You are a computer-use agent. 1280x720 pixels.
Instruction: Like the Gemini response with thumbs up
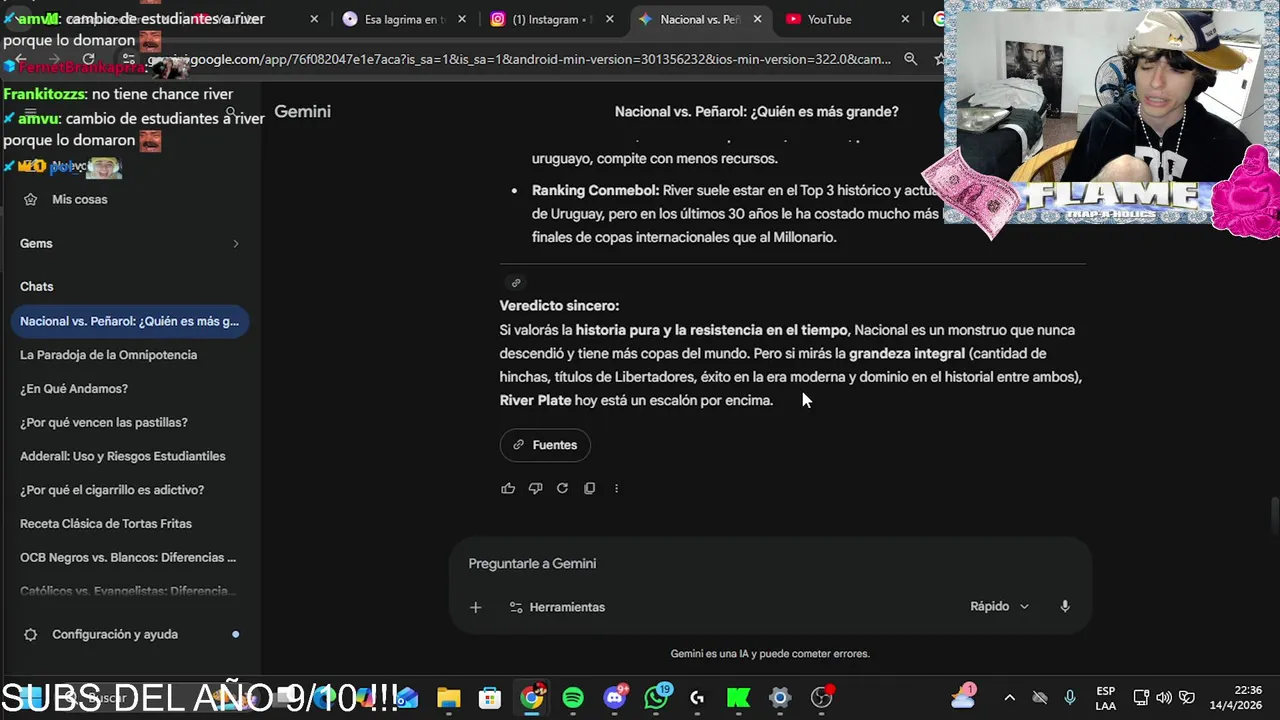point(508,488)
